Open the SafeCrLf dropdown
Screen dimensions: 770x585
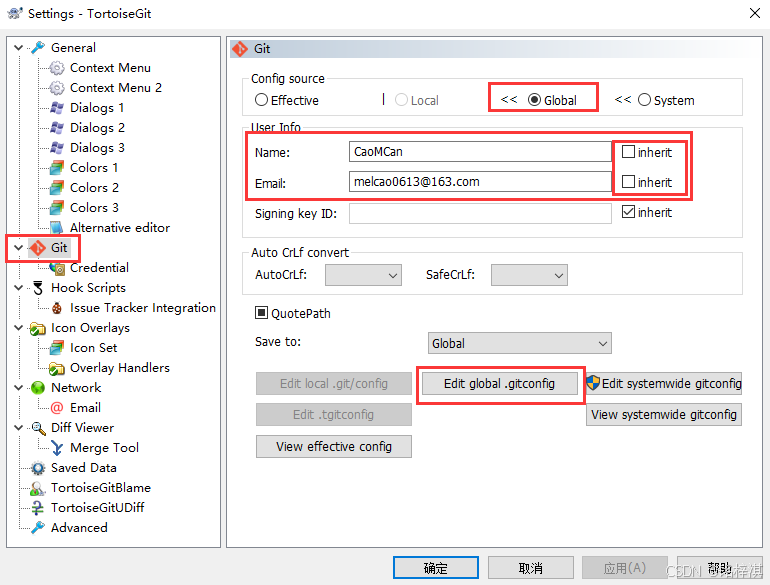point(529,275)
